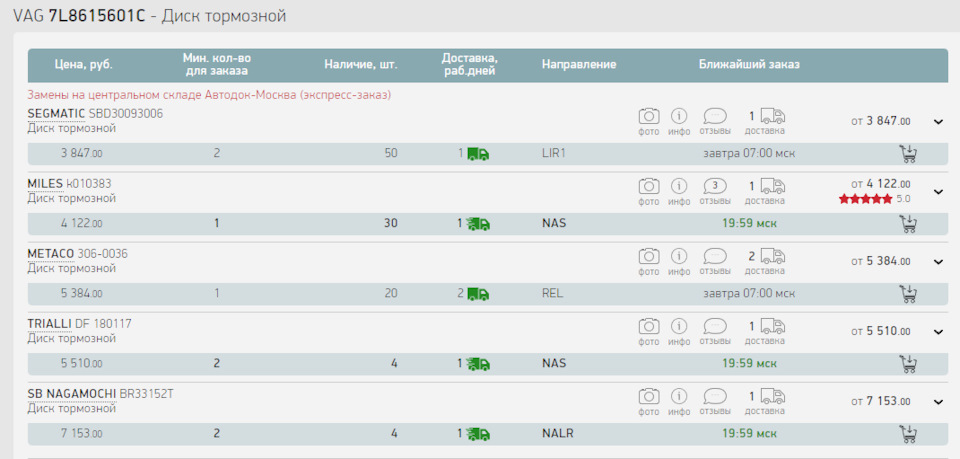960x459 pixels.
Task: Sort by 'Цена, руб.' column header
Action: tap(84, 64)
